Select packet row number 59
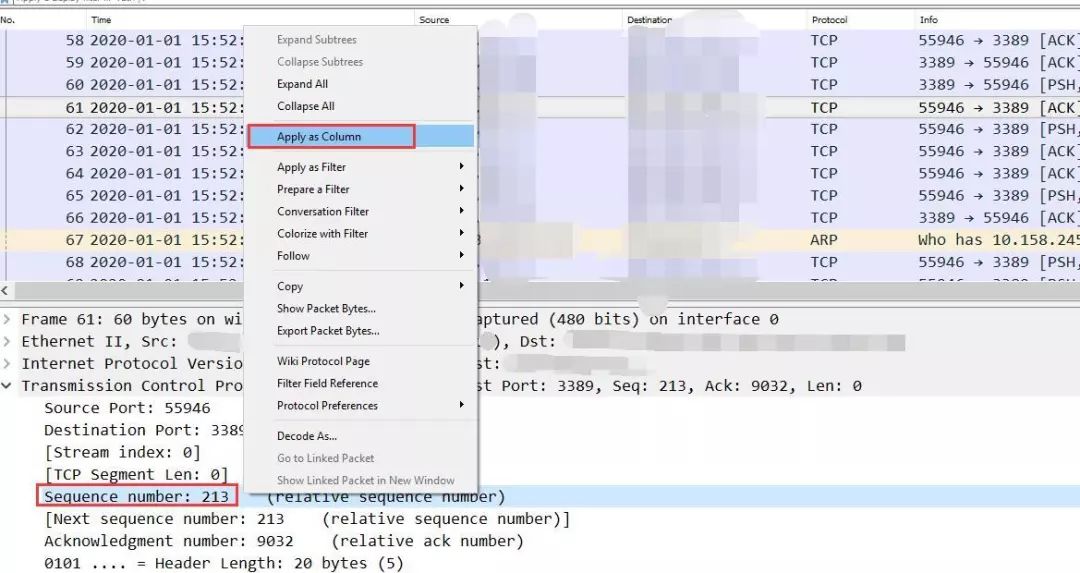The width and height of the screenshot is (1080, 573). tap(540, 62)
